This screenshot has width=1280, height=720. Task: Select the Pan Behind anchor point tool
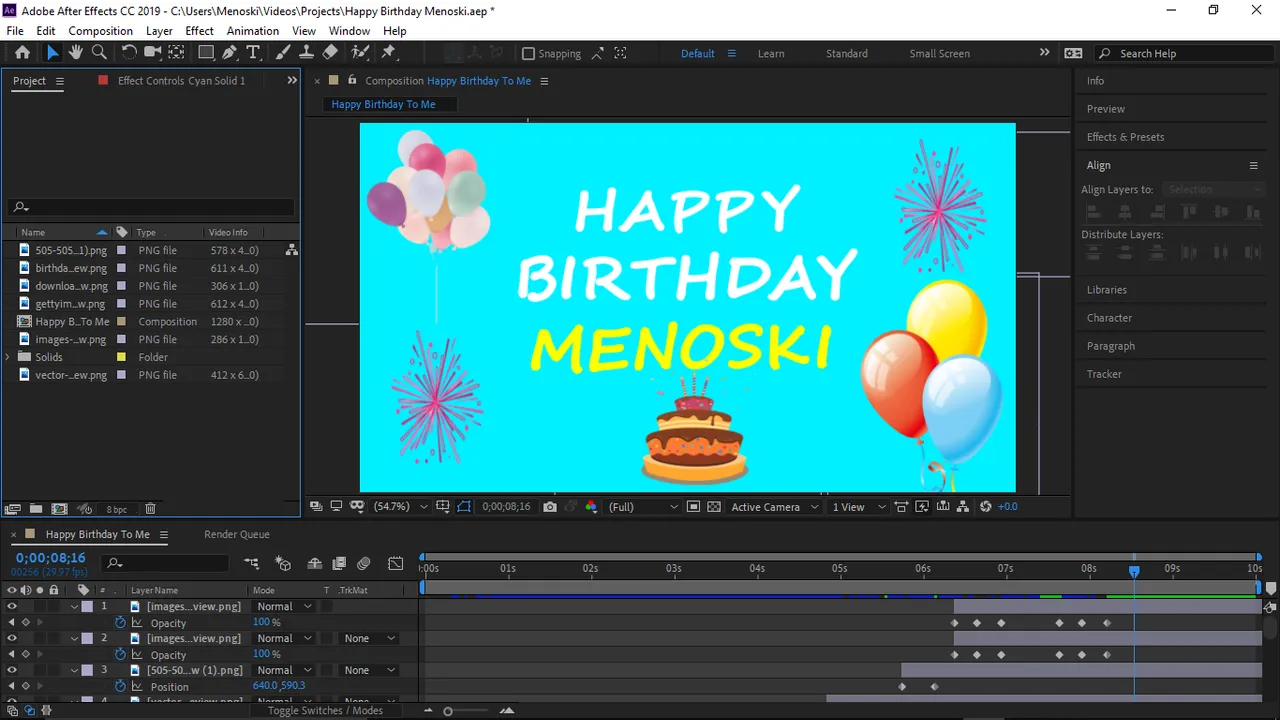pyautogui.click(x=176, y=53)
